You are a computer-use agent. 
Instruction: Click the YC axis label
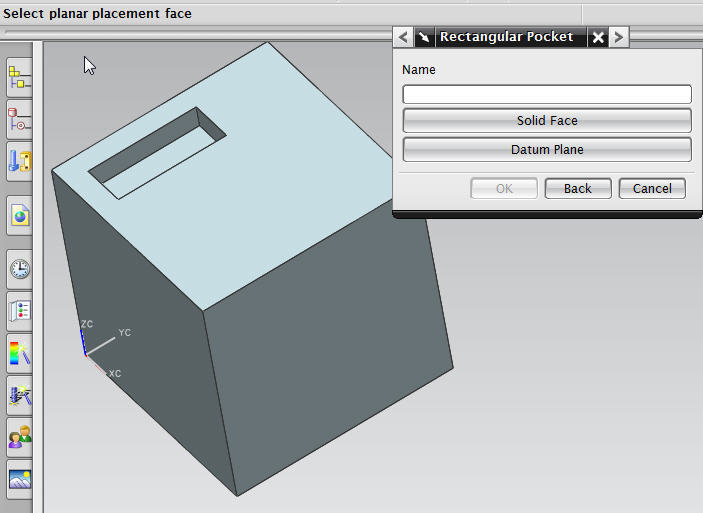coord(125,332)
